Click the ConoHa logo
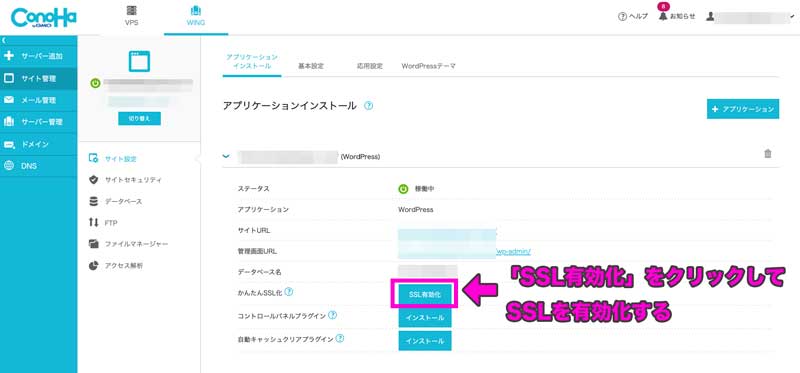800x373 pixels. click(x=43, y=18)
